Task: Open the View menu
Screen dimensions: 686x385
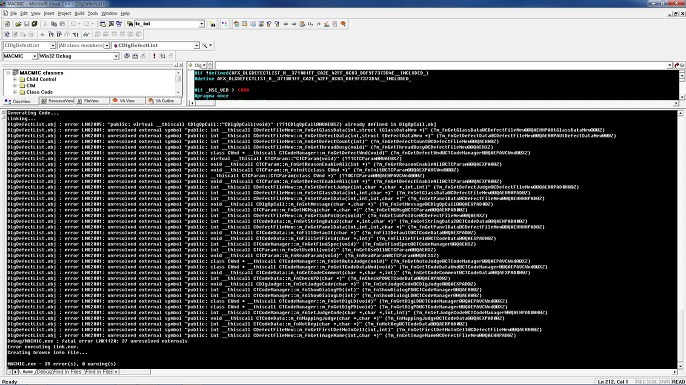Action: pos(35,14)
